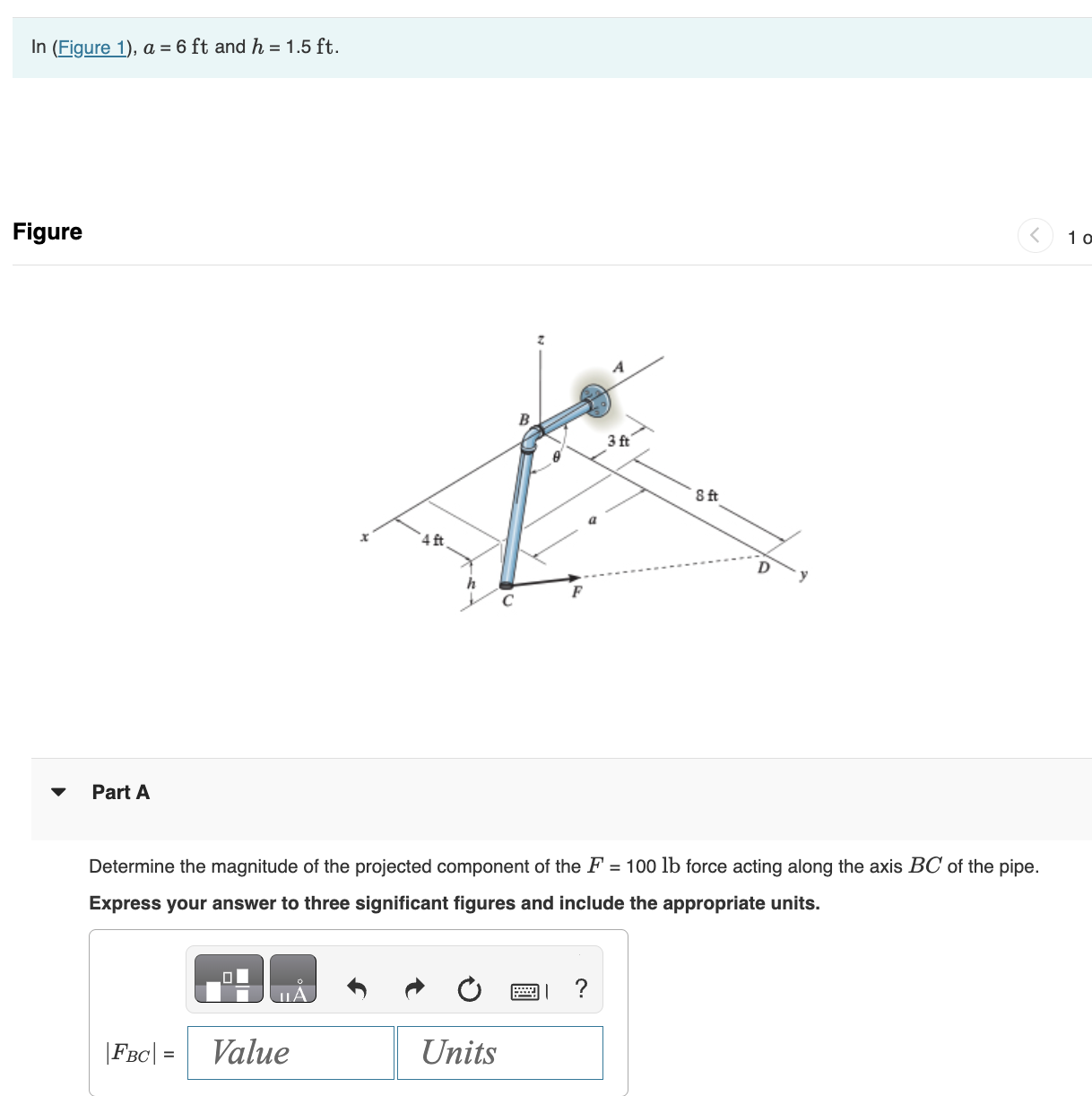This screenshot has height=1096, width=1092.
Task: Reset the answer field
Action: click(469, 990)
